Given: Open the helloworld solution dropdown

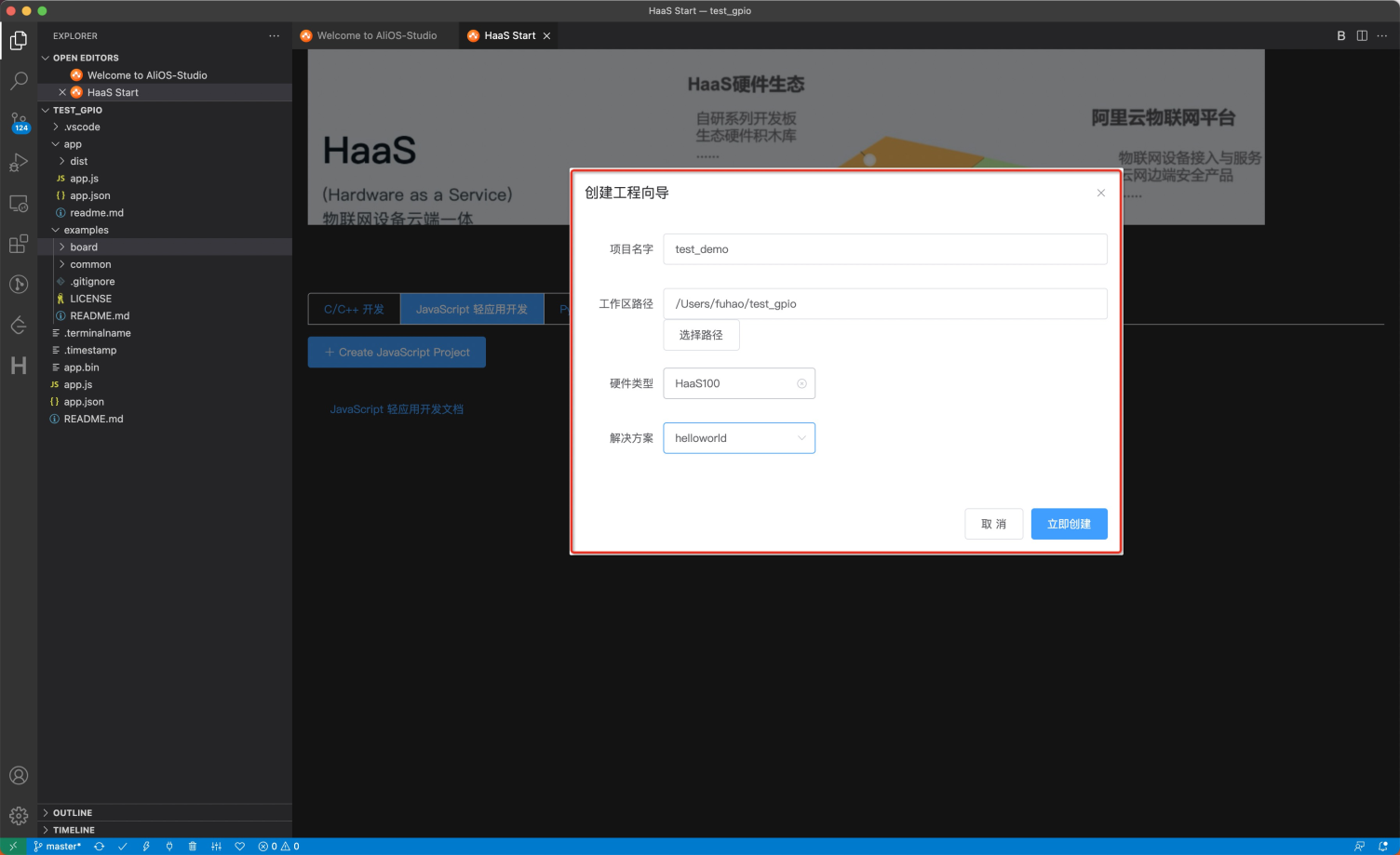Looking at the screenshot, I should coord(739,438).
